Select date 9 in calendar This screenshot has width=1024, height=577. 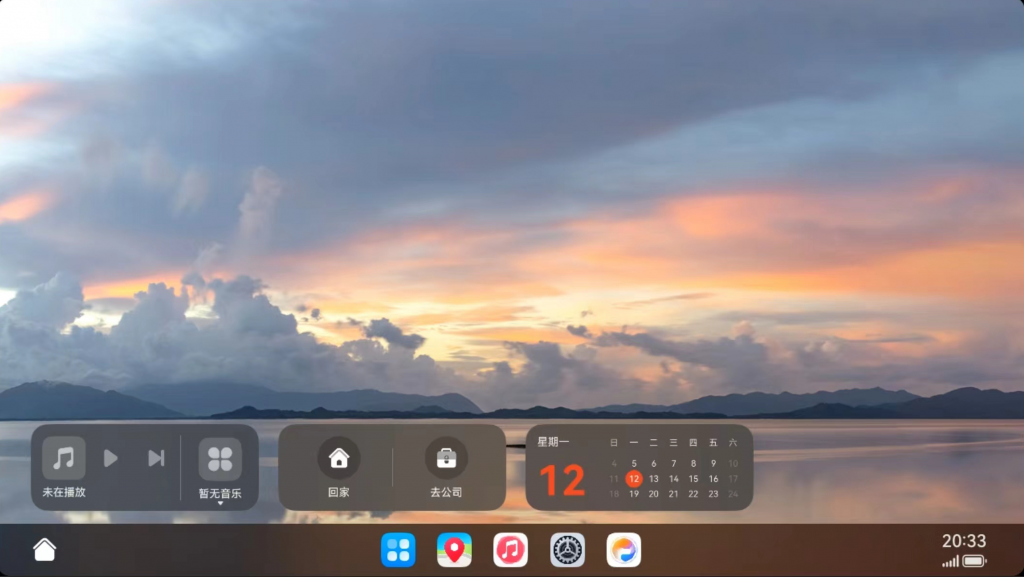point(713,463)
